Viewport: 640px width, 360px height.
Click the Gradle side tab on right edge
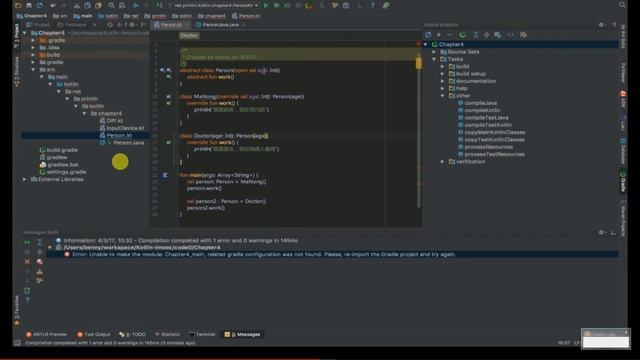click(x=623, y=182)
